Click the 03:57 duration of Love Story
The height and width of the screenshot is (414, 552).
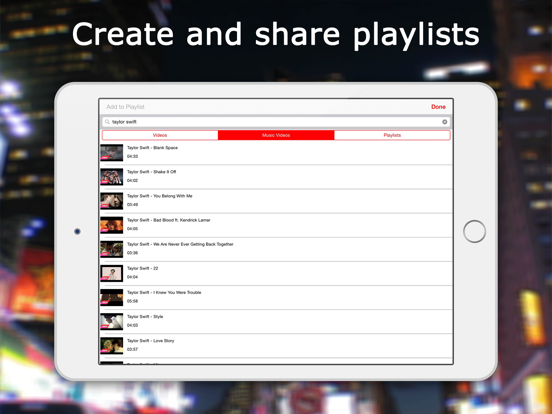point(132,349)
